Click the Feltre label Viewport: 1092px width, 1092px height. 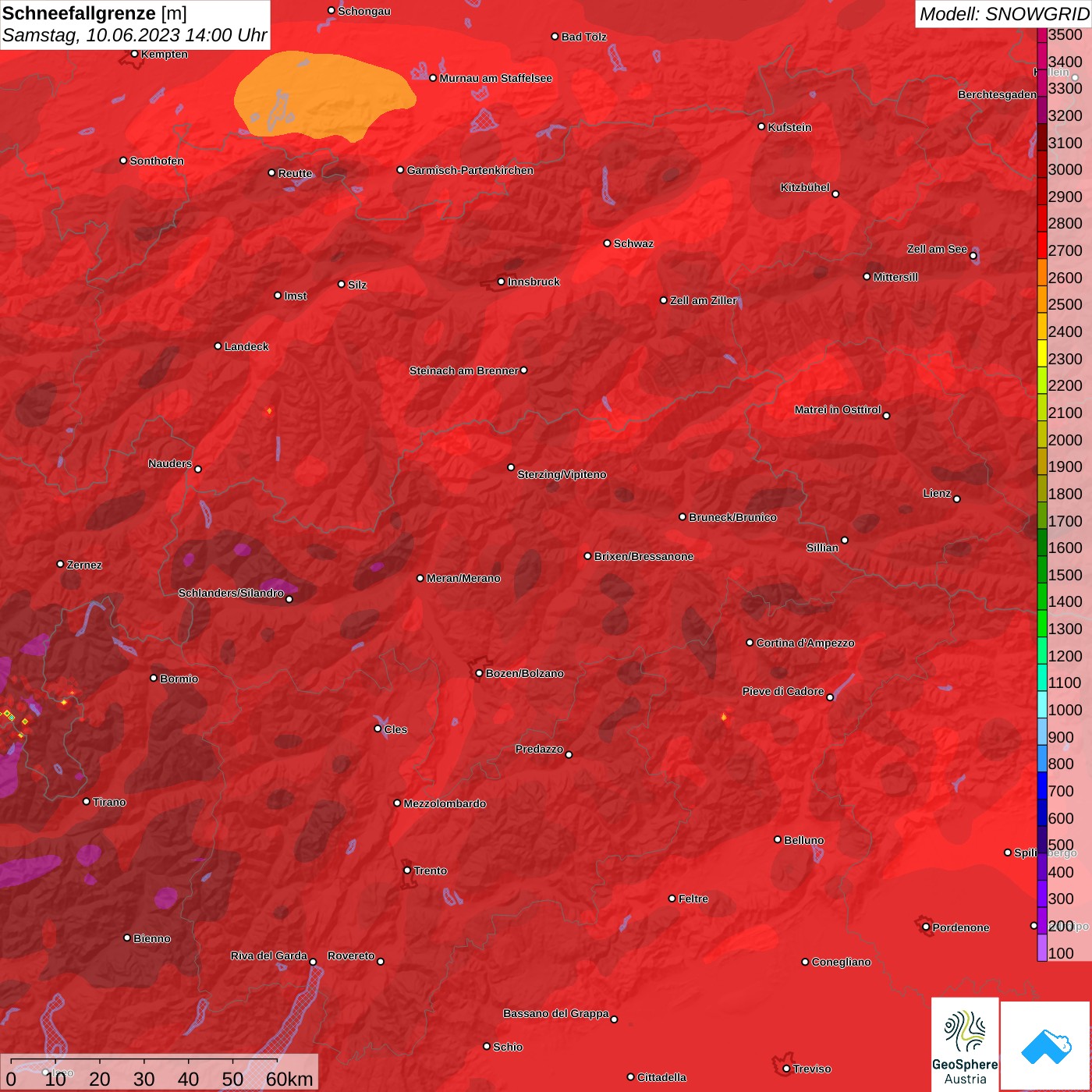[x=693, y=899]
